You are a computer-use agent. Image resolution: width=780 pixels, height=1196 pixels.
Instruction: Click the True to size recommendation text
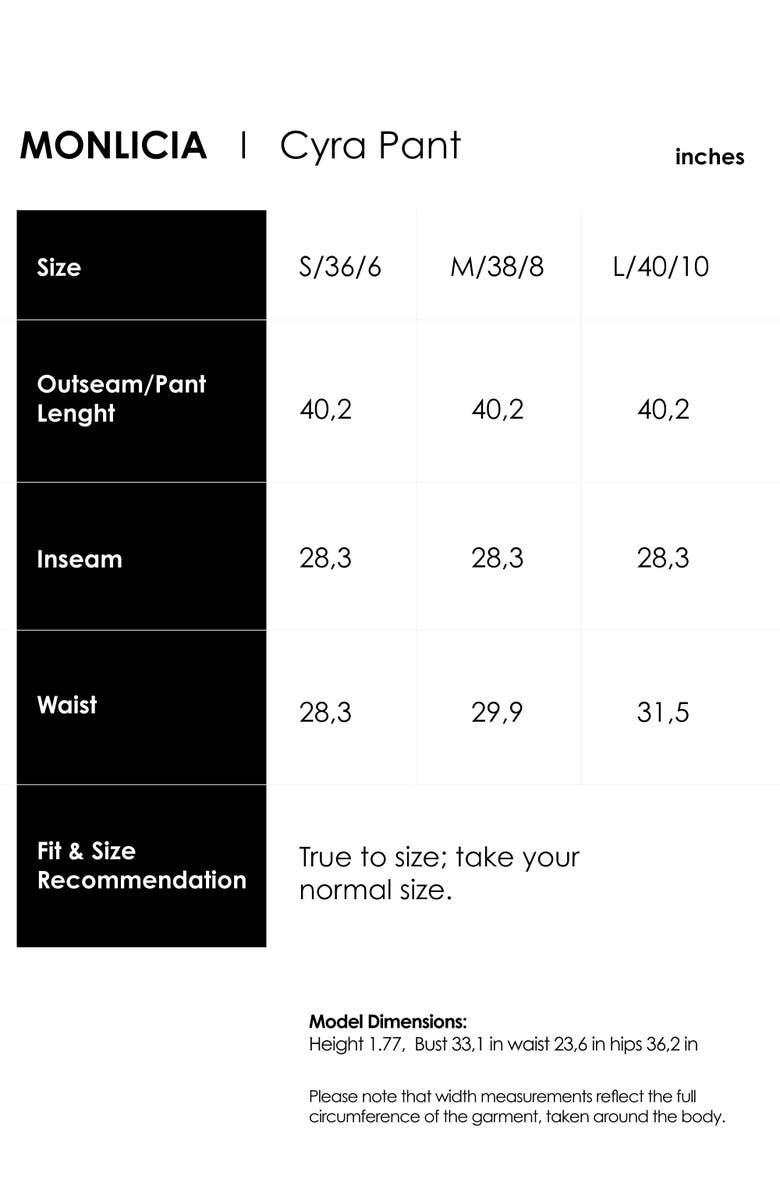pos(439,873)
